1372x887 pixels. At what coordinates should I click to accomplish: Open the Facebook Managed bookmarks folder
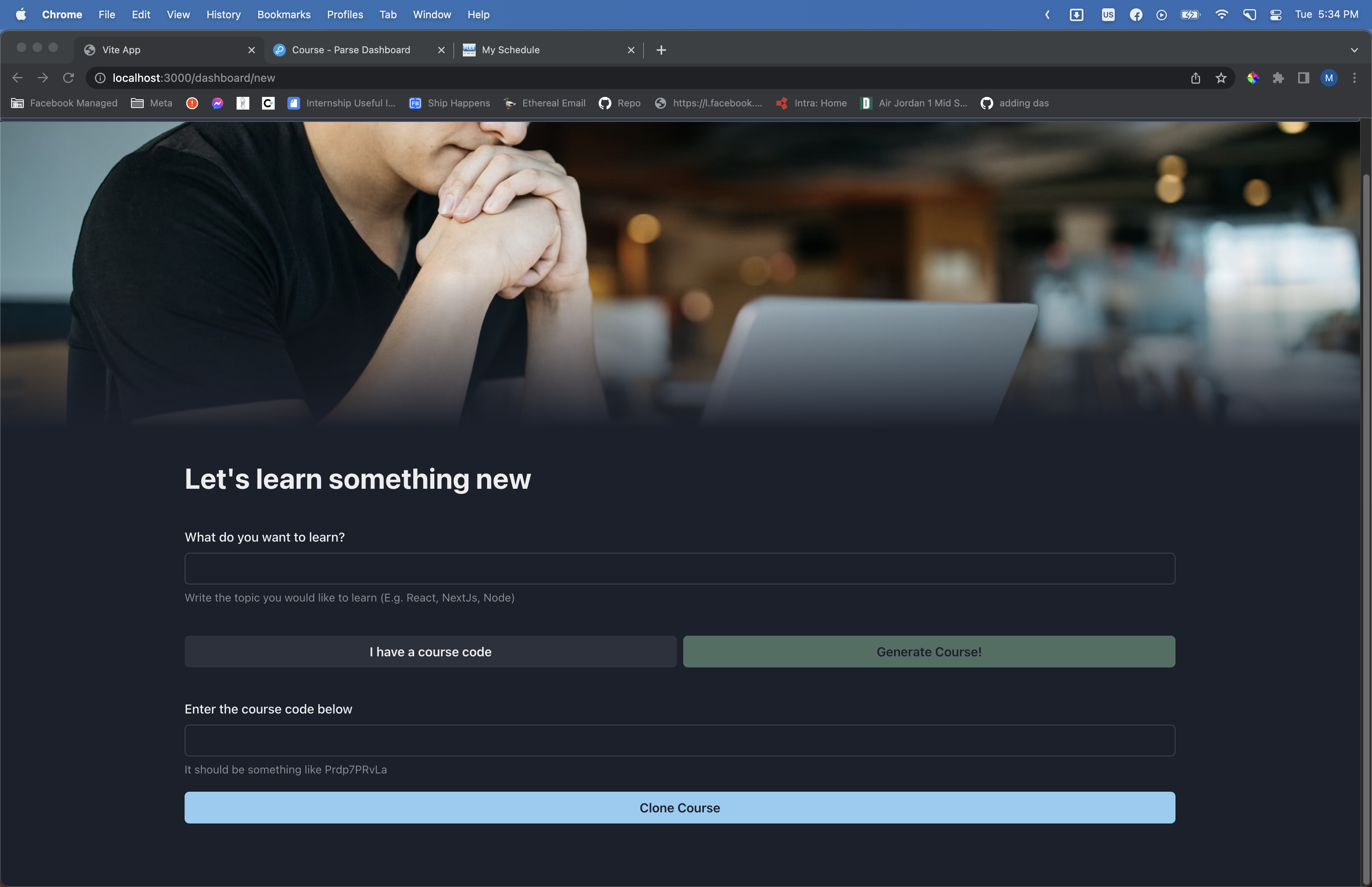click(x=64, y=103)
